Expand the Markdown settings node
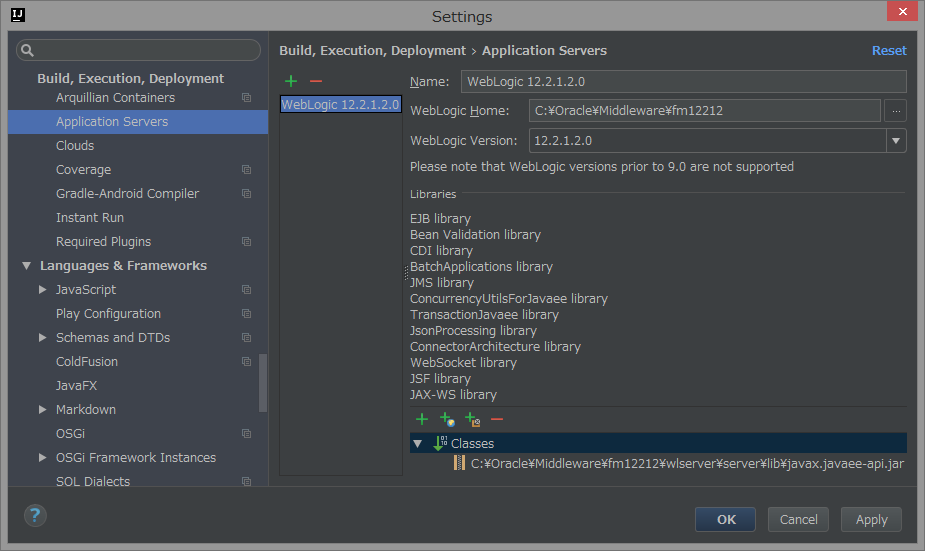The width and height of the screenshot is (925, 551). coord(42,409)
